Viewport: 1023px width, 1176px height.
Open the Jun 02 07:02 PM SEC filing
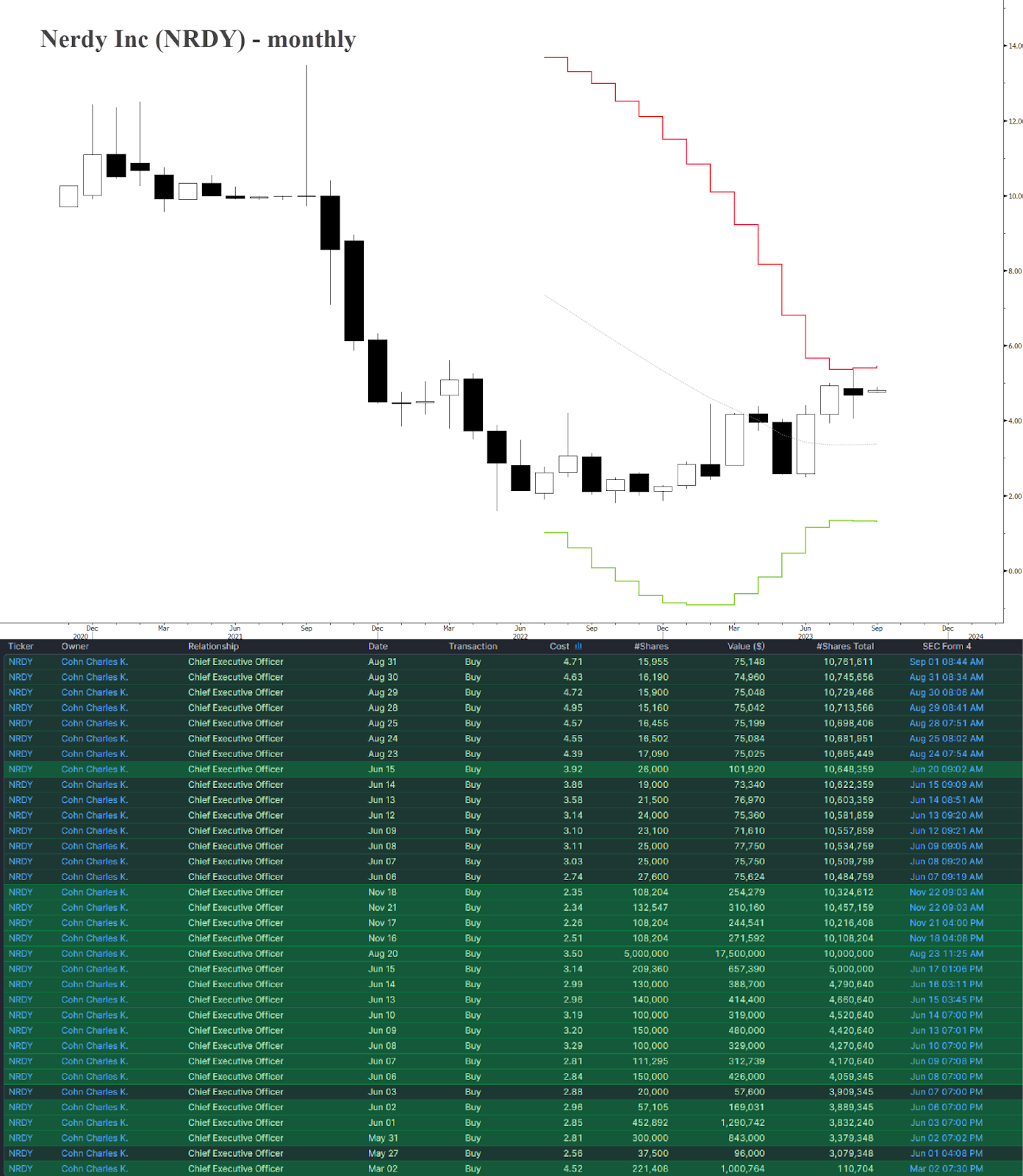(x=947, y=1139)
